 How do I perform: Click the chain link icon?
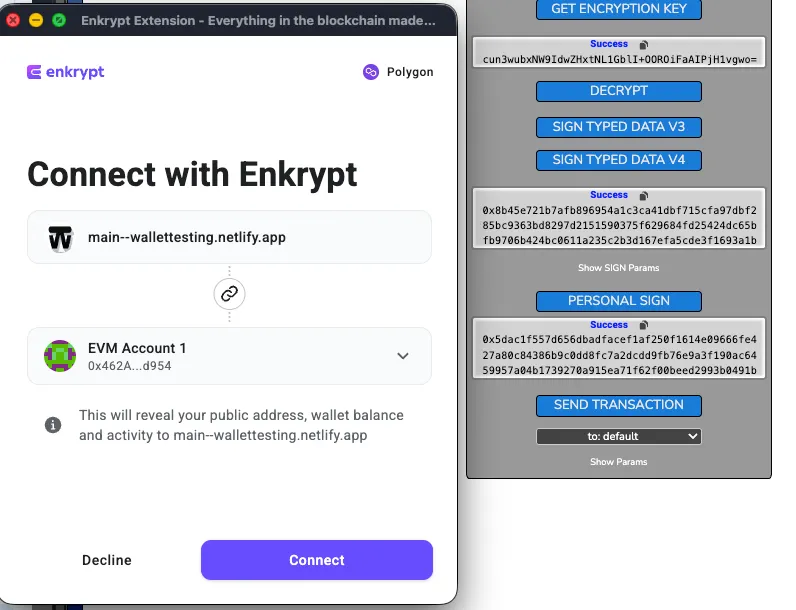click(x=229, y=294)
